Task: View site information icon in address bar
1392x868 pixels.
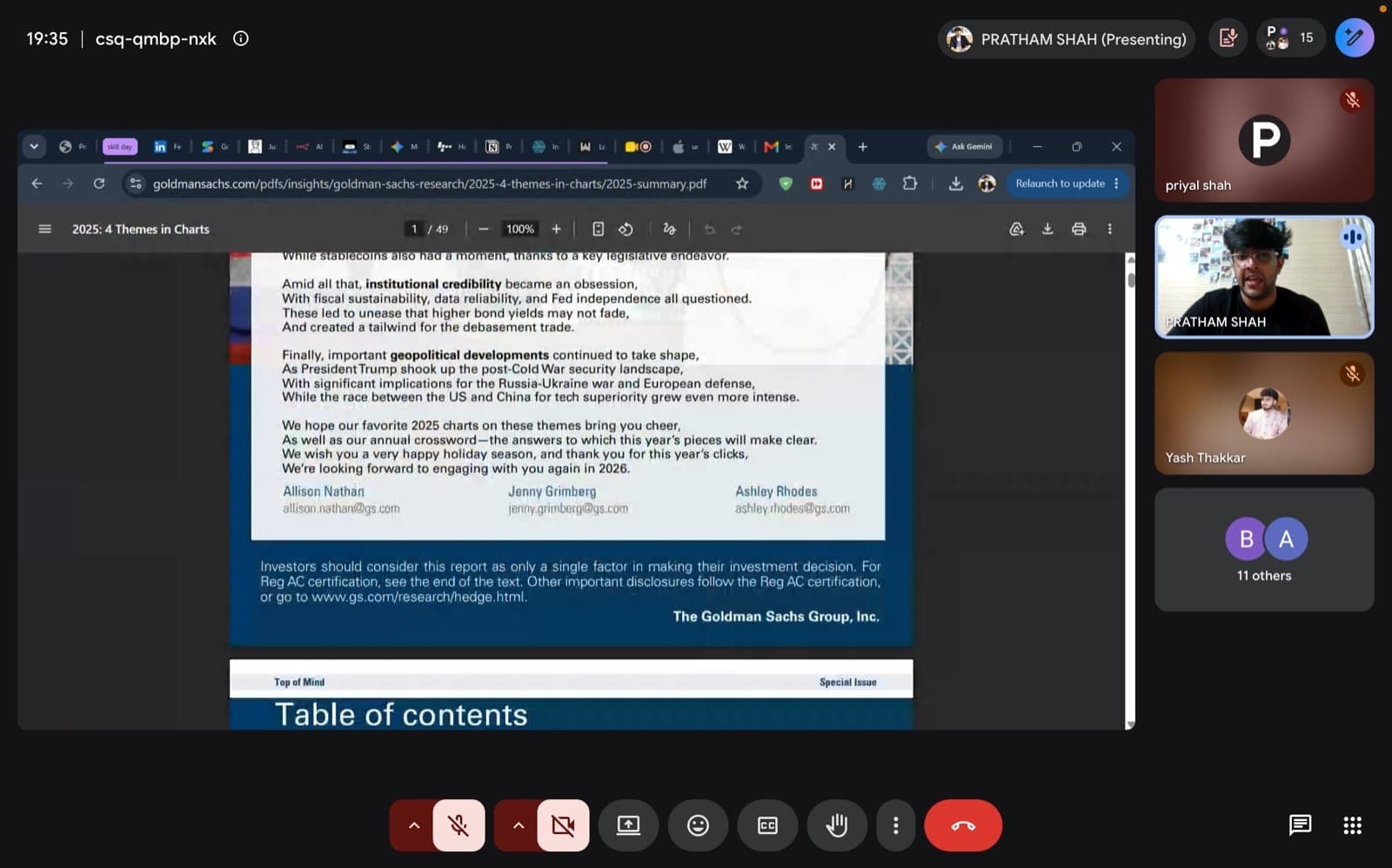Action: [x=135, y=184]
